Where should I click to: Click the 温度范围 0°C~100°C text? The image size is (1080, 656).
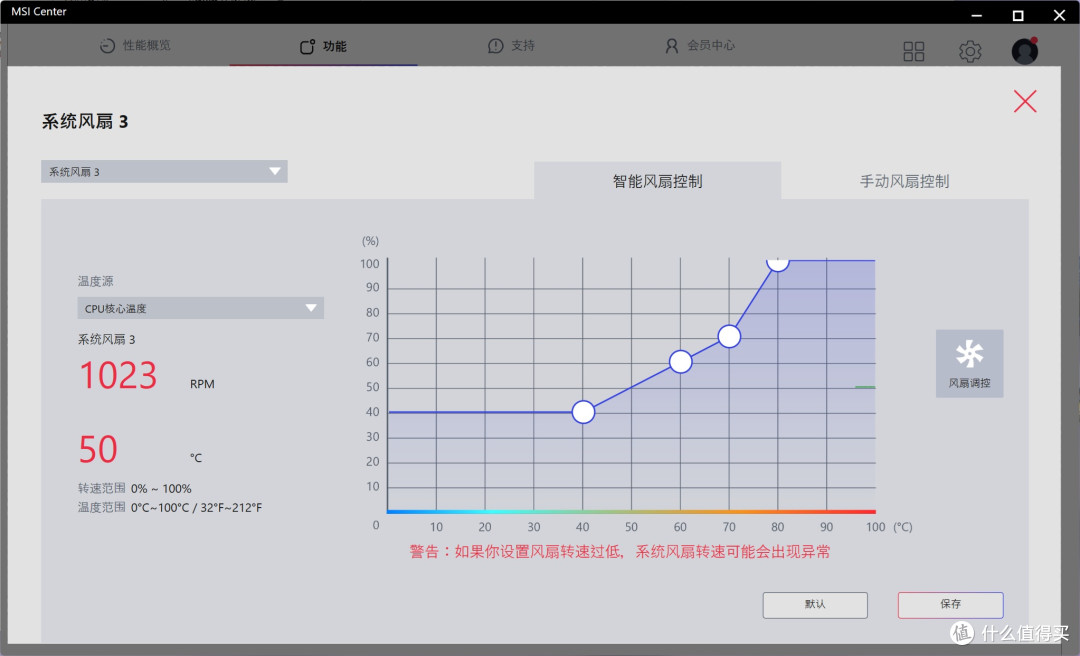pos(169,508)
